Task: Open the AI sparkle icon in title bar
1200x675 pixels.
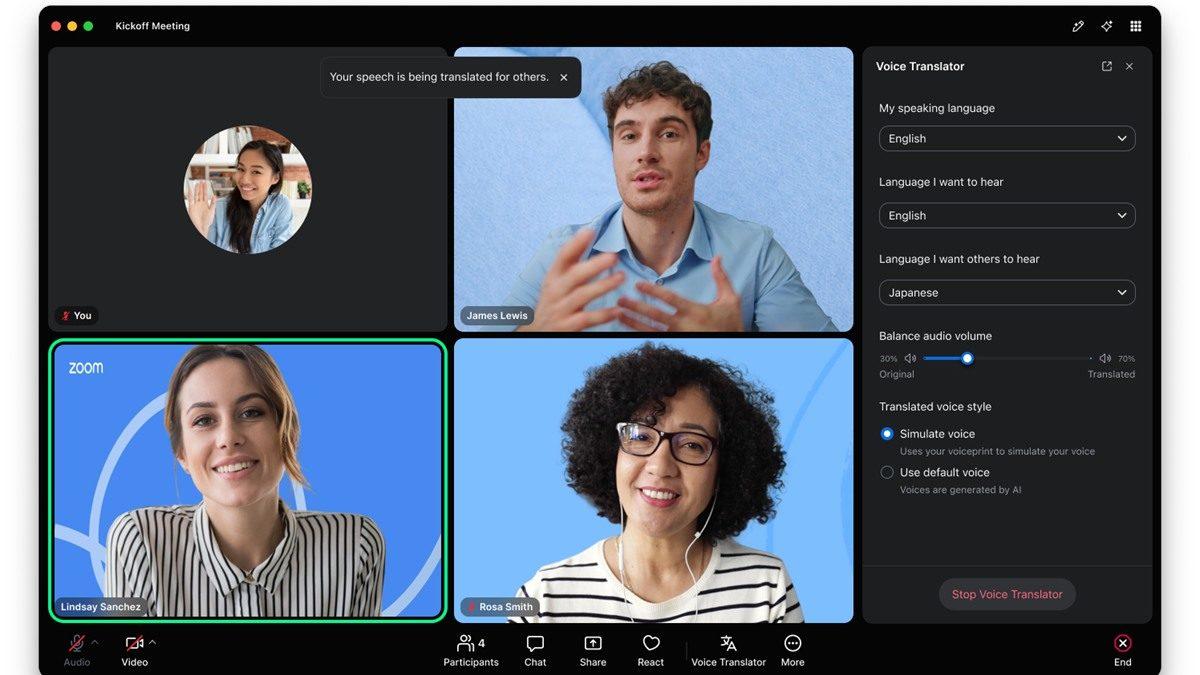Action: [1107, 26]
